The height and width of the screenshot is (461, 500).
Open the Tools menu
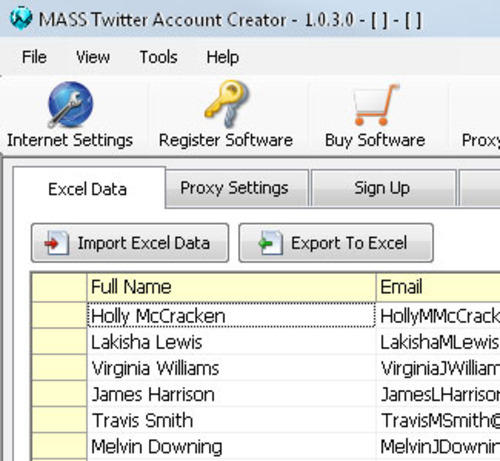pyautogui.click(x=158, y=57)
